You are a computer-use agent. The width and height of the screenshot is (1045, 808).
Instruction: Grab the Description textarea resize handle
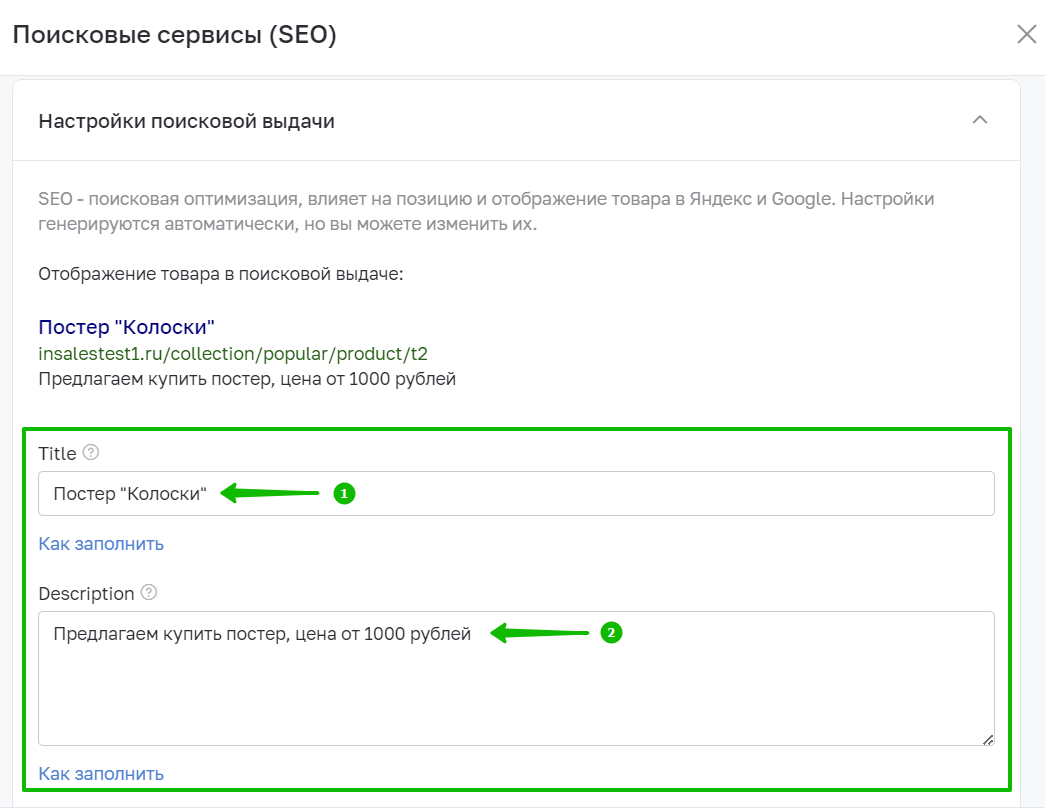pyautogui.click(x=988, y=739)
